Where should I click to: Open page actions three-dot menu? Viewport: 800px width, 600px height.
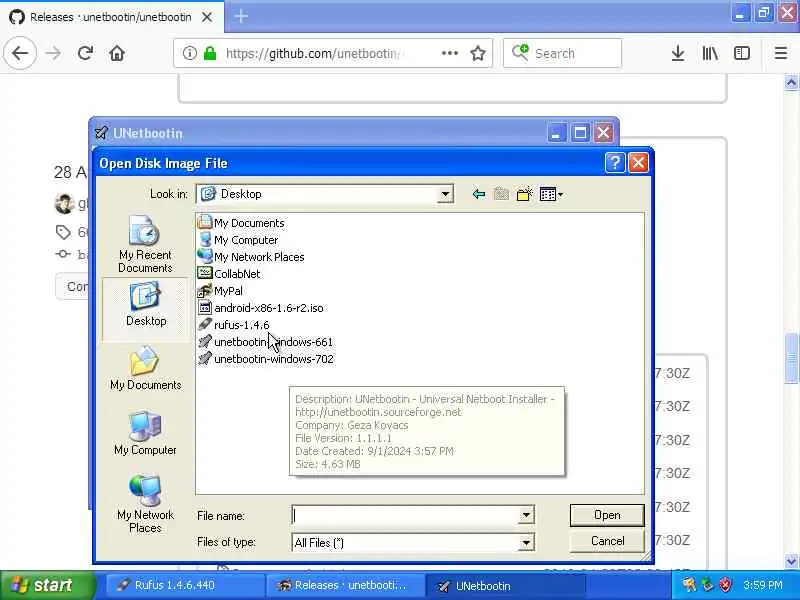pyautogui.click(x=449, y=53)
